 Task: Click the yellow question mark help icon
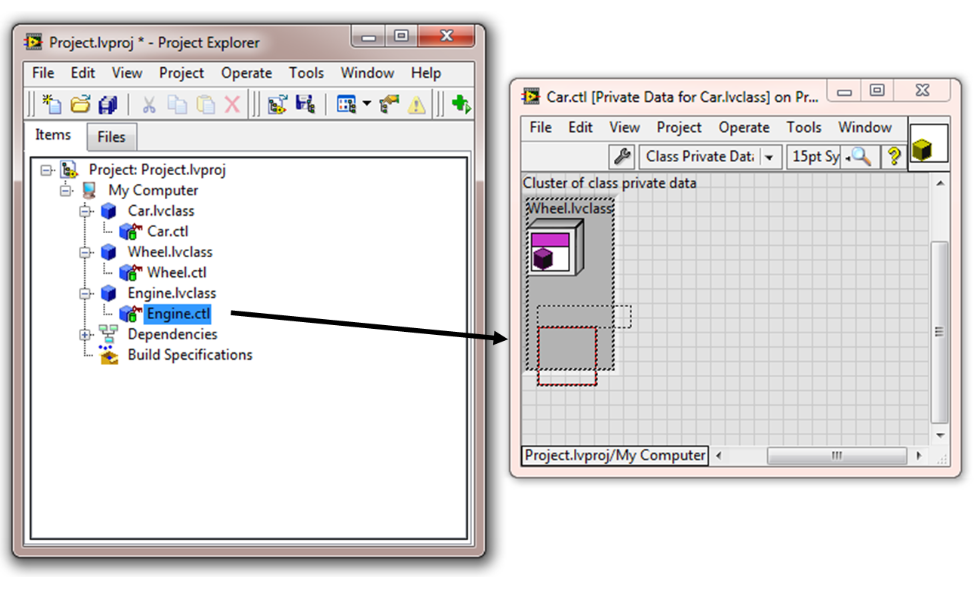pyautogui.click(x=894, y=156)
